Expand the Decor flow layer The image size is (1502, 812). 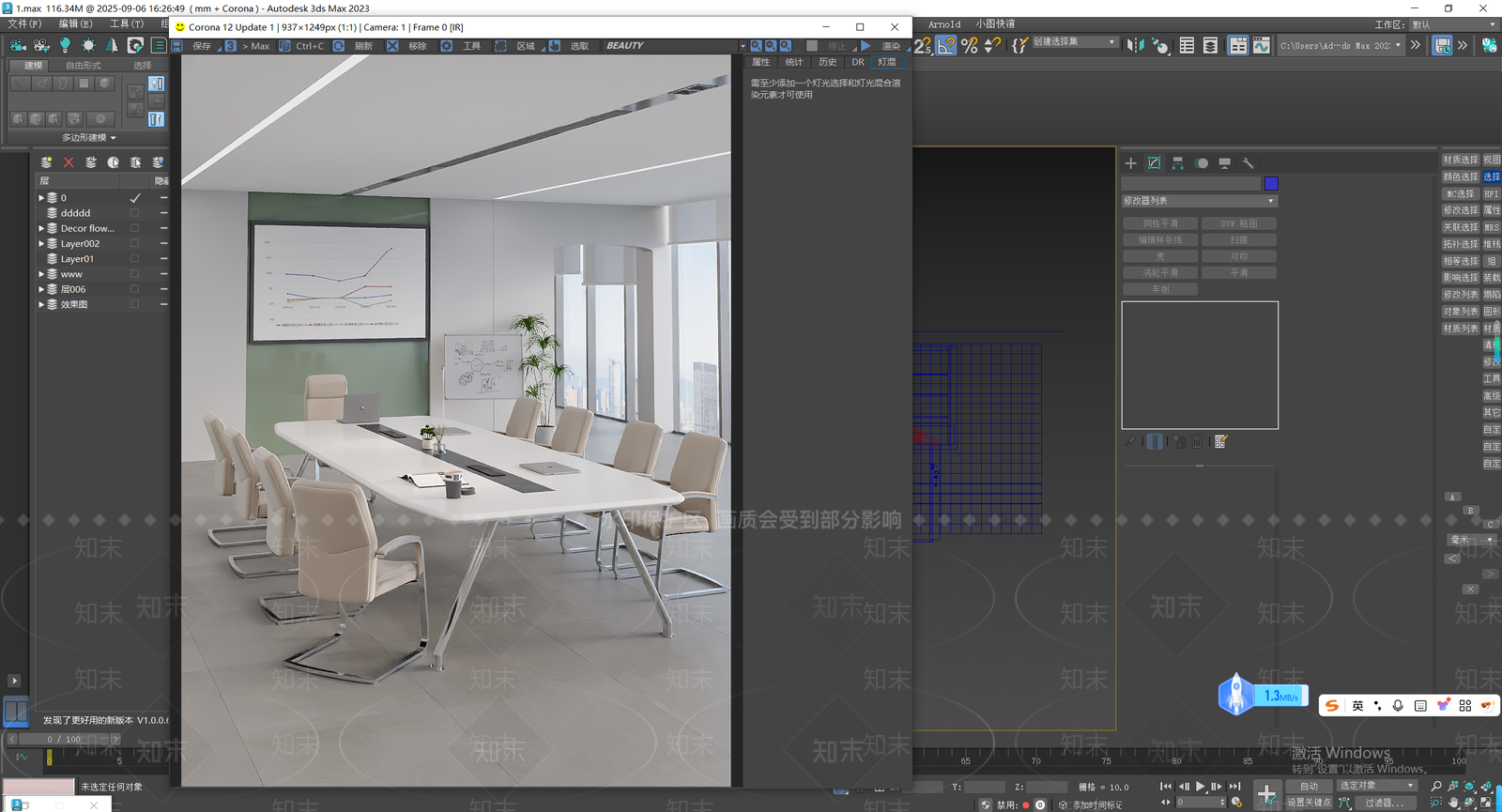tap(41, 228)
